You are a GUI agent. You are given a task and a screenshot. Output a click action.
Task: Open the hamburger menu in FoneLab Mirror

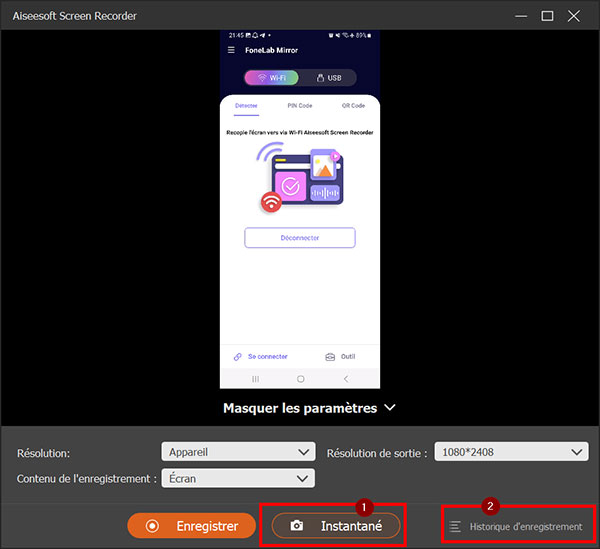[231, 50]
